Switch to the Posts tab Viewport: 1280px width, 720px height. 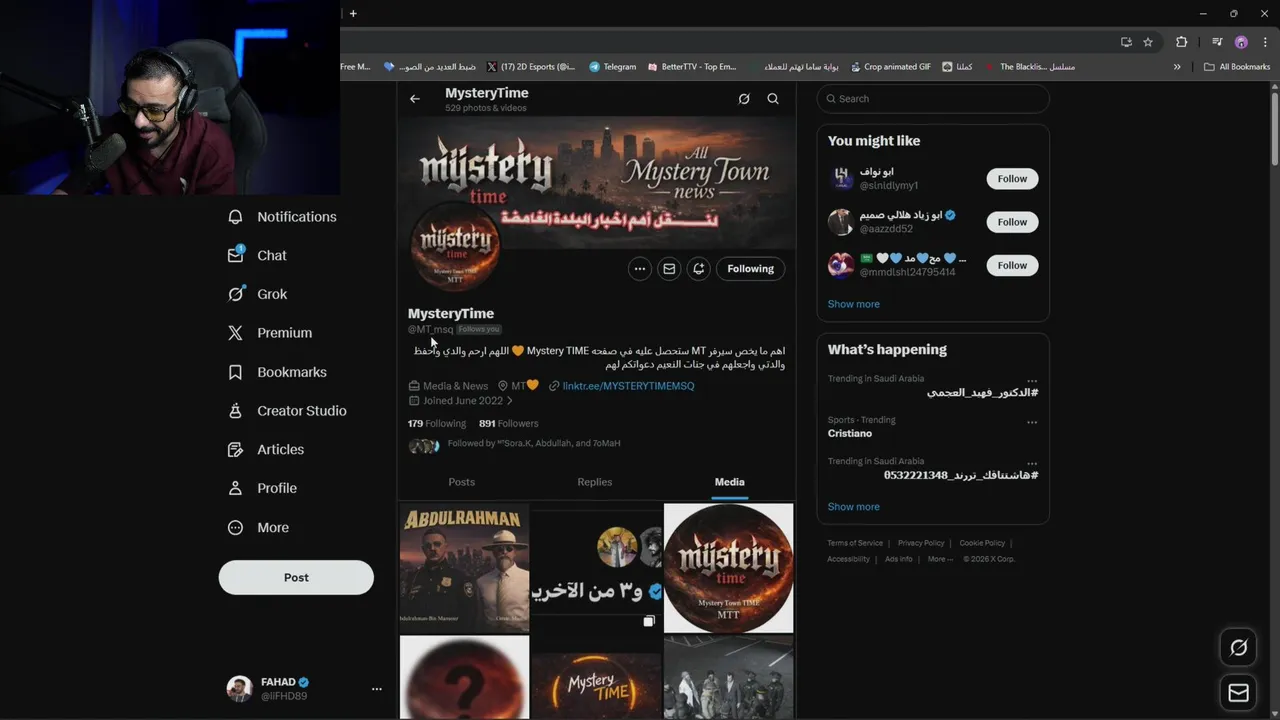tap(462, 482)
